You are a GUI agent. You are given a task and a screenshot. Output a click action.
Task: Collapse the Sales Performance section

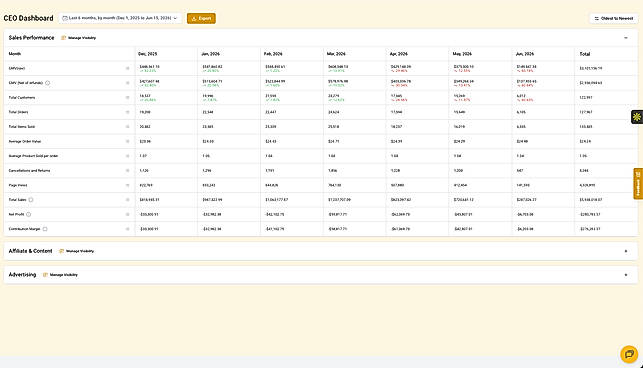point(626,38)
